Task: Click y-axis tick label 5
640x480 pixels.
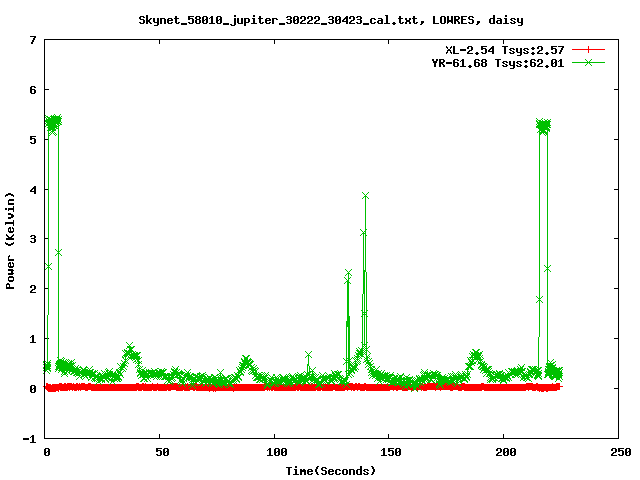Action: (33, 140)
